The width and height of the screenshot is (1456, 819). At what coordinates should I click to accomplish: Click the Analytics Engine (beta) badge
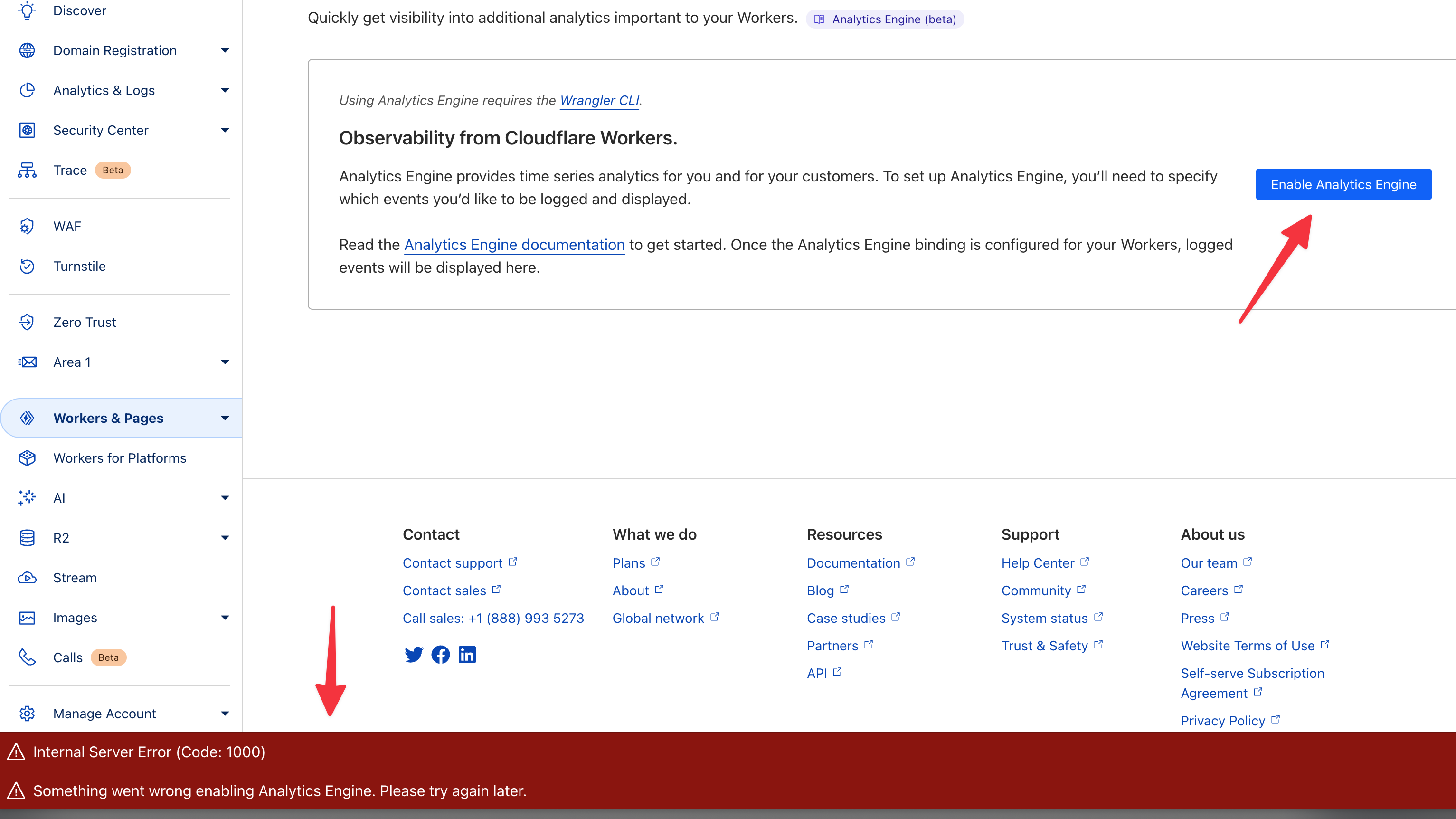(x=885, y=19)
